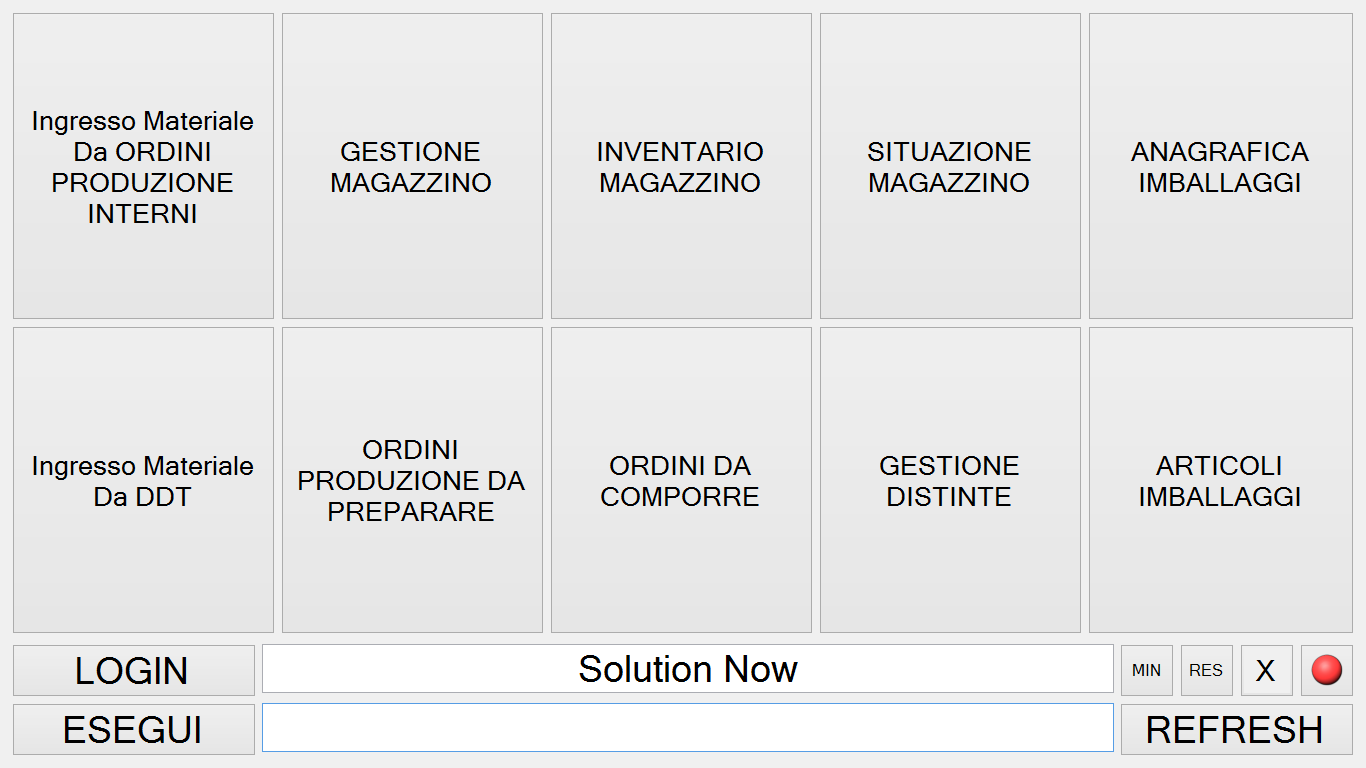Viewport: 1366px width, 768px height.
Task: Open INVENTARIO MAGAZZINO tile
Action: (x=681, y=166)
